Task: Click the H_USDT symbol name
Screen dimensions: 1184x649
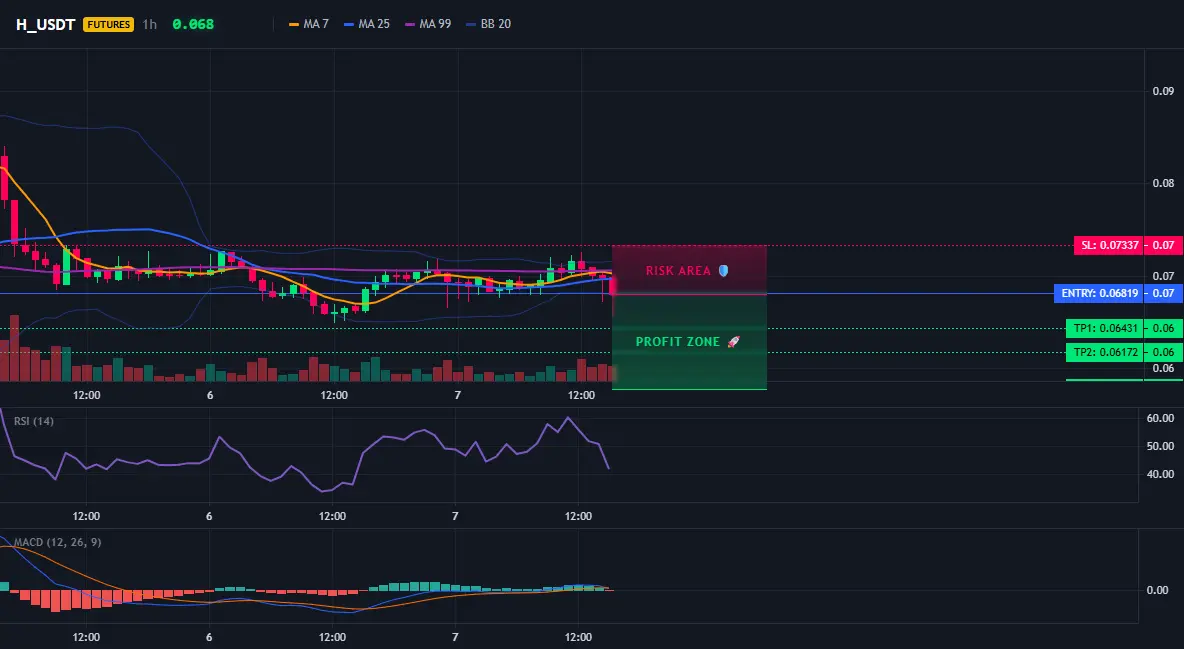Action: tap(45, 24)
